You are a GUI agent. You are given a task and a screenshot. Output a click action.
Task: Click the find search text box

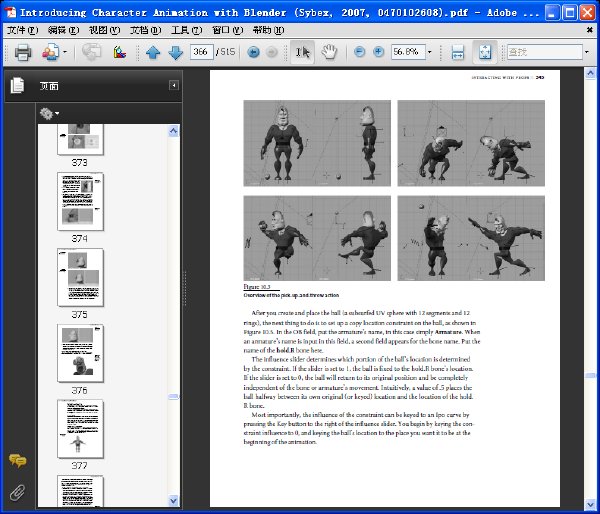[x=545, y=52]
